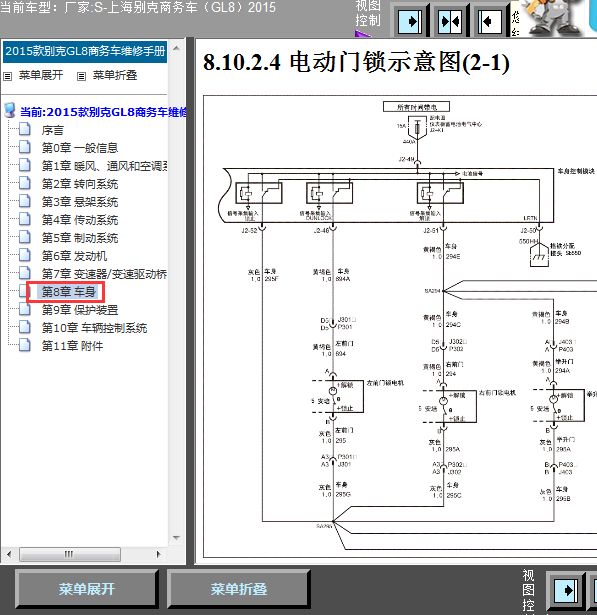Click the computer icon beside current manual title
Screen dimensions: 597x615
click(x=10, y=111)
